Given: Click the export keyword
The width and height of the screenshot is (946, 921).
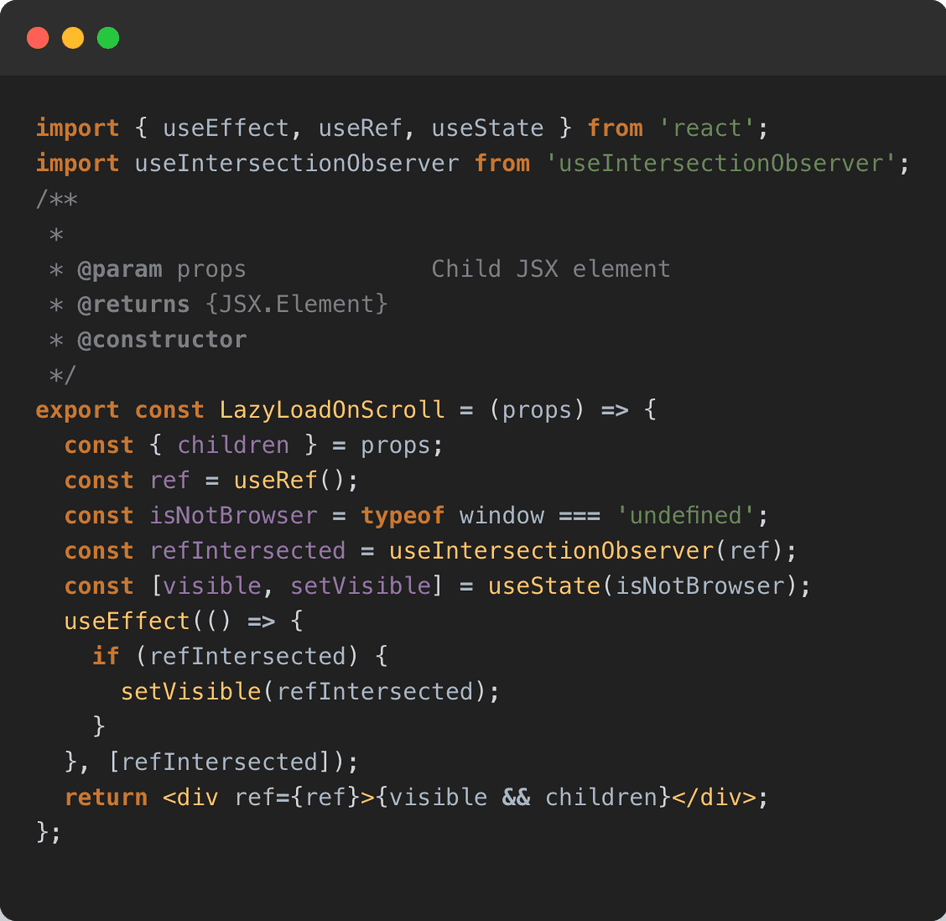Looking at the screenshot, I should point(77,410).
